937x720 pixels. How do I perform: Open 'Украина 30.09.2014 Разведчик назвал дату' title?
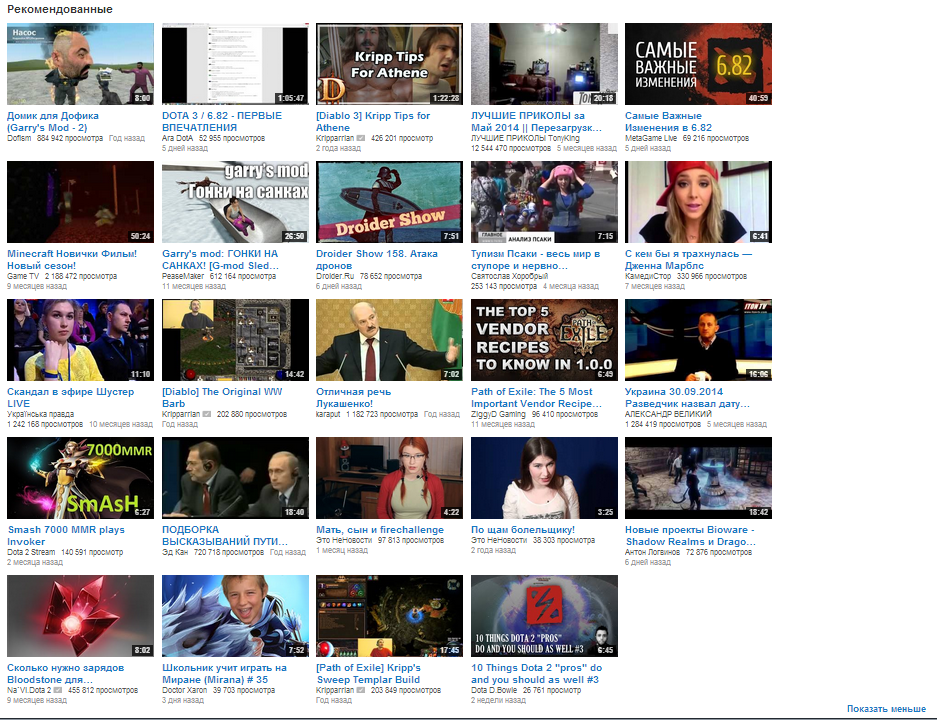[x=687, y=397]
